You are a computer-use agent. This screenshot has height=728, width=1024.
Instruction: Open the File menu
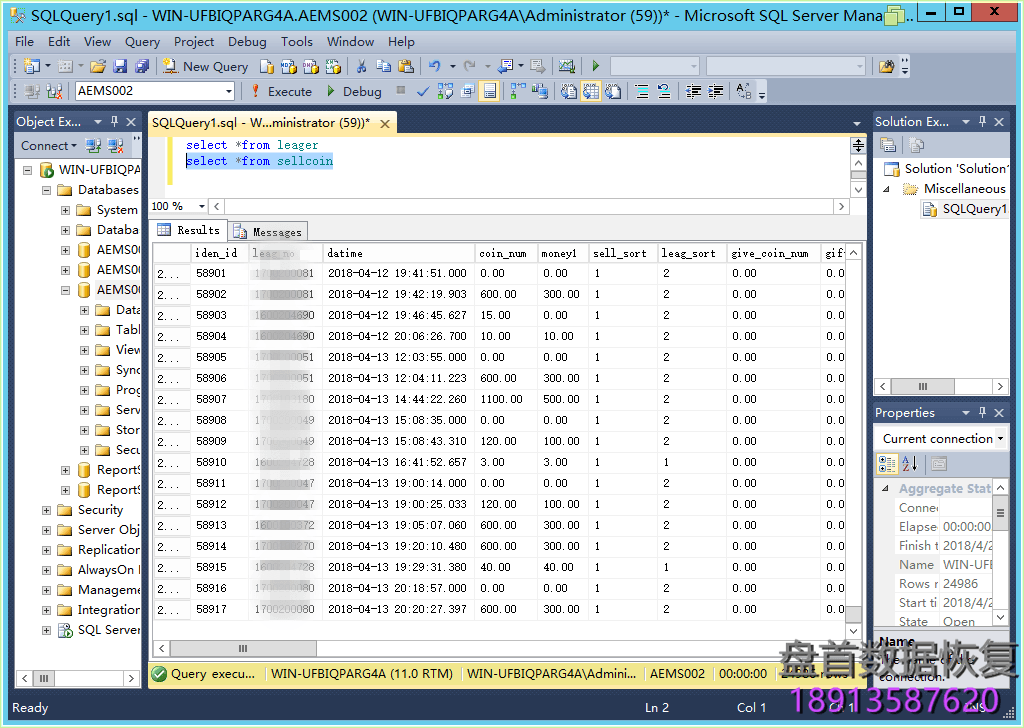(x=25, y=42)
